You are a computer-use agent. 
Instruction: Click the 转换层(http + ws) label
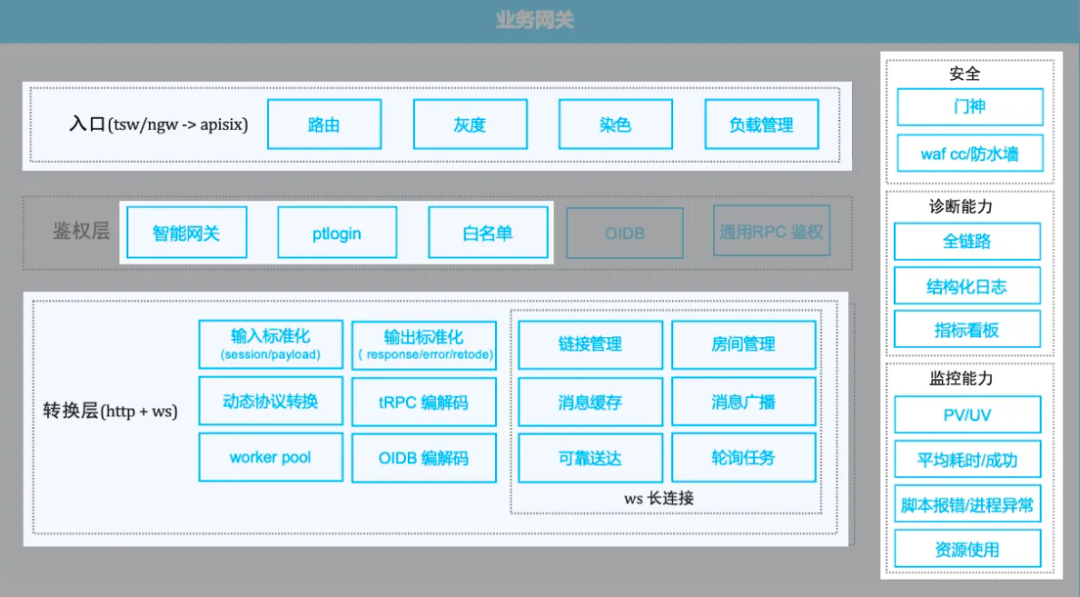pos(110,411)
